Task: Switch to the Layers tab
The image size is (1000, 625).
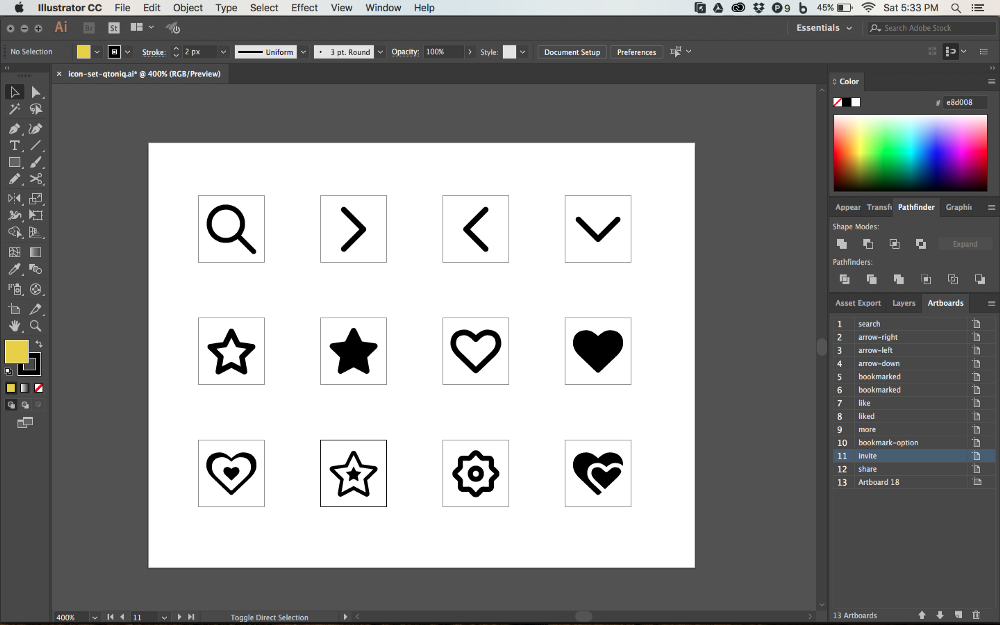Action: click(x=903, y=303)
